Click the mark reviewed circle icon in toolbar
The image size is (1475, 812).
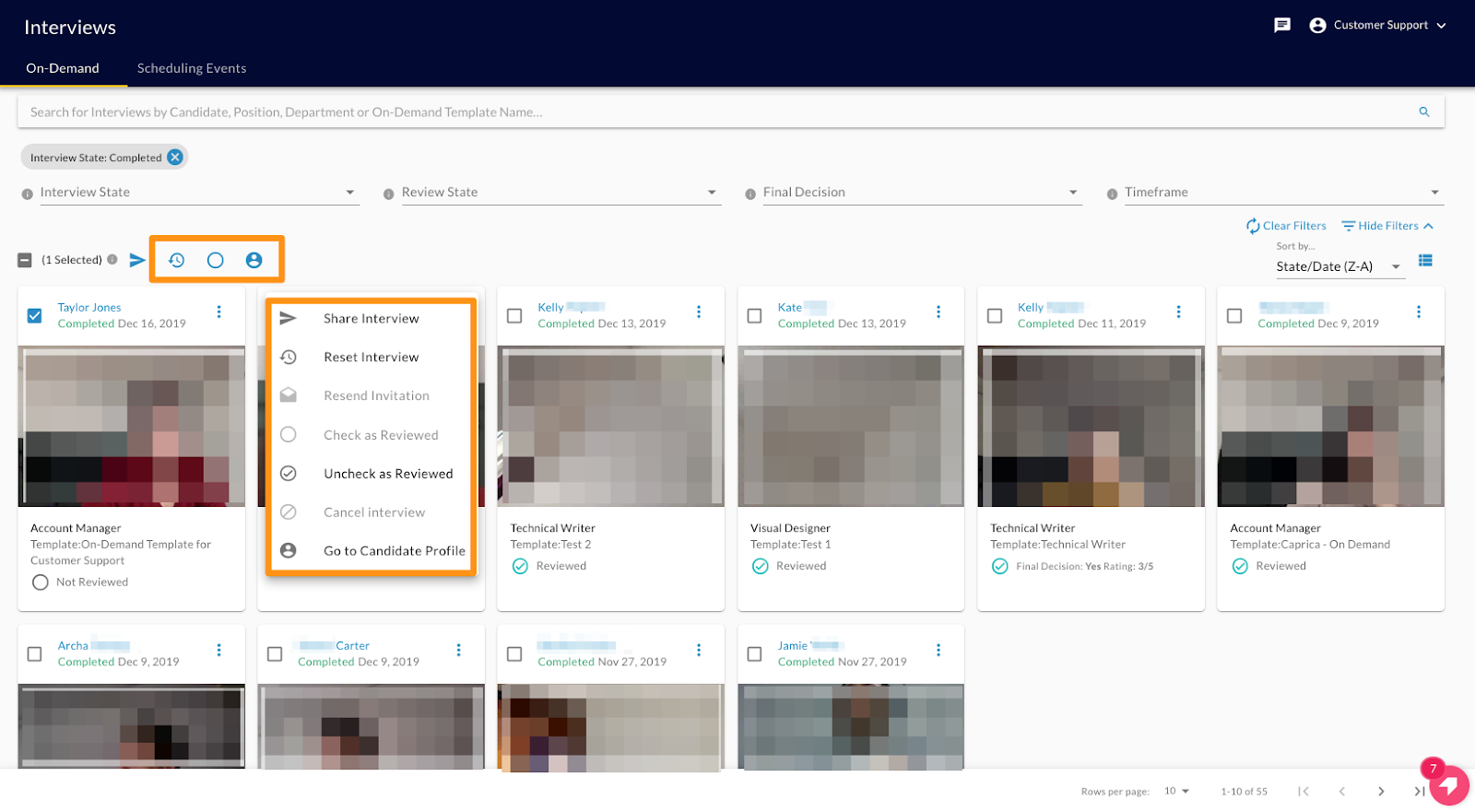click(215, 261)
